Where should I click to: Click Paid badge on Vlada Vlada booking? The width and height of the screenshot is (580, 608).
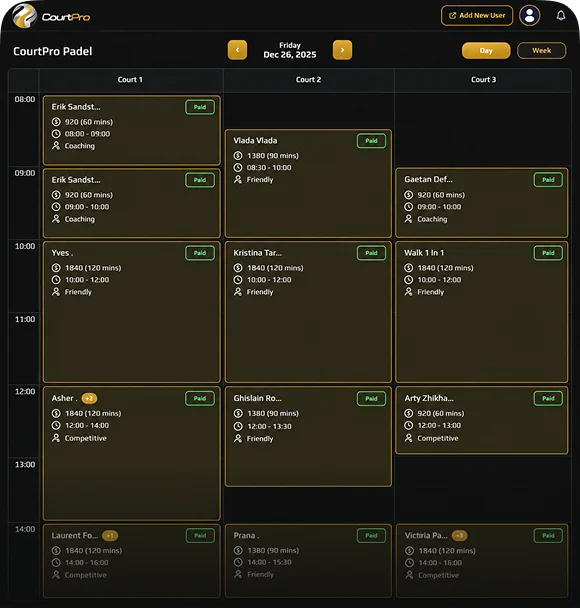pos(371,141)
